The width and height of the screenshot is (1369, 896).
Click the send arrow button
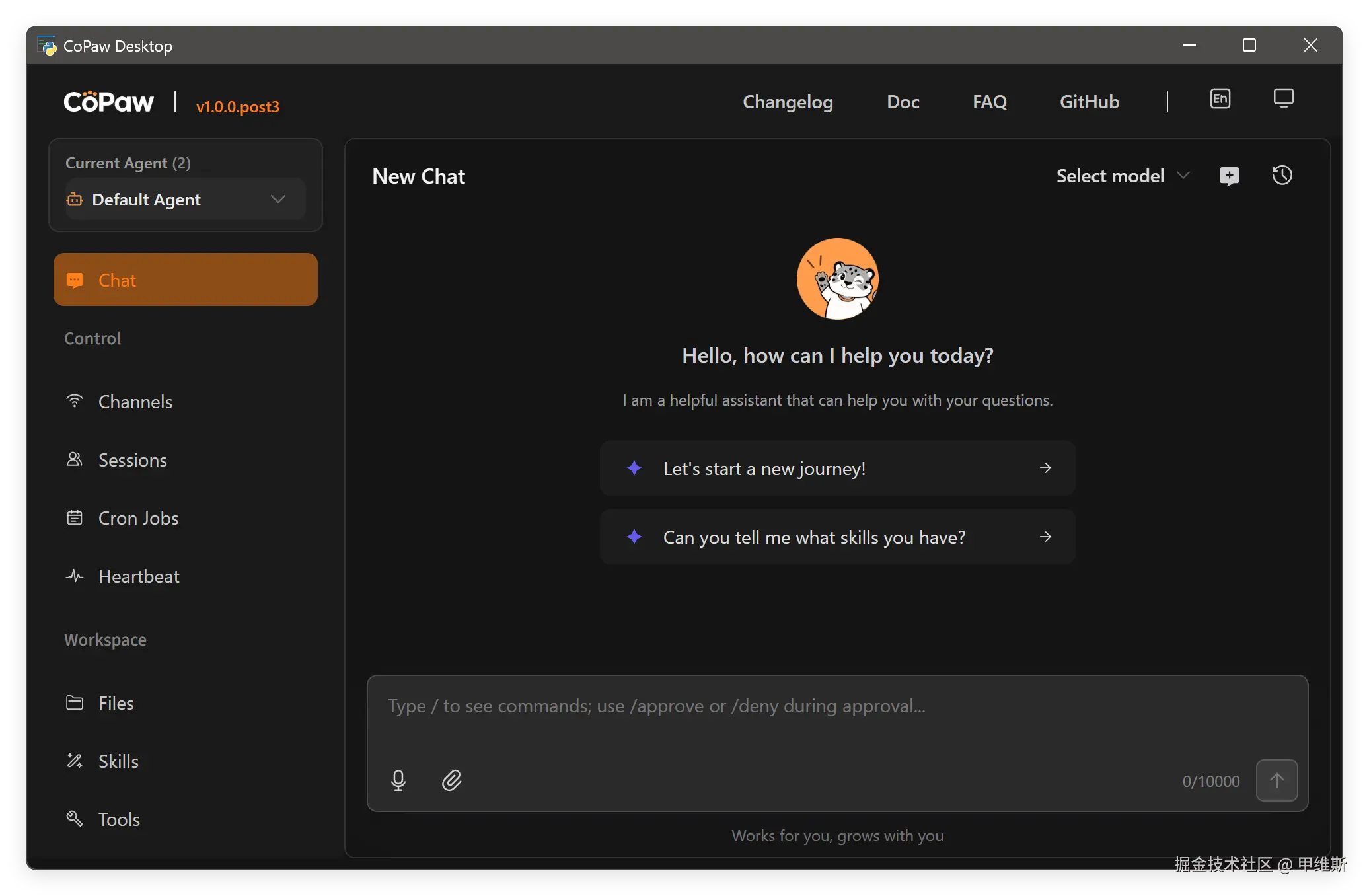click(x=1276, y=780)
